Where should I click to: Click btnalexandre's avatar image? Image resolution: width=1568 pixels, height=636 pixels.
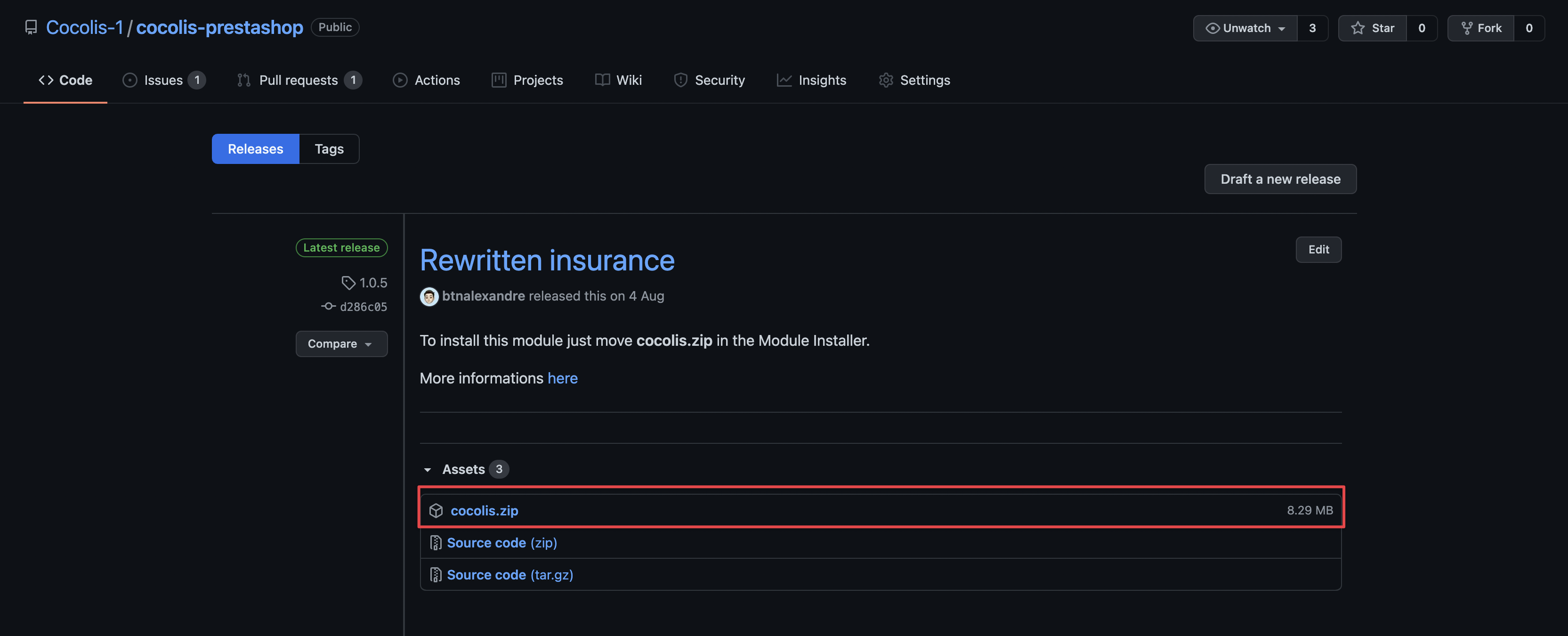click(x=428, y=297)
